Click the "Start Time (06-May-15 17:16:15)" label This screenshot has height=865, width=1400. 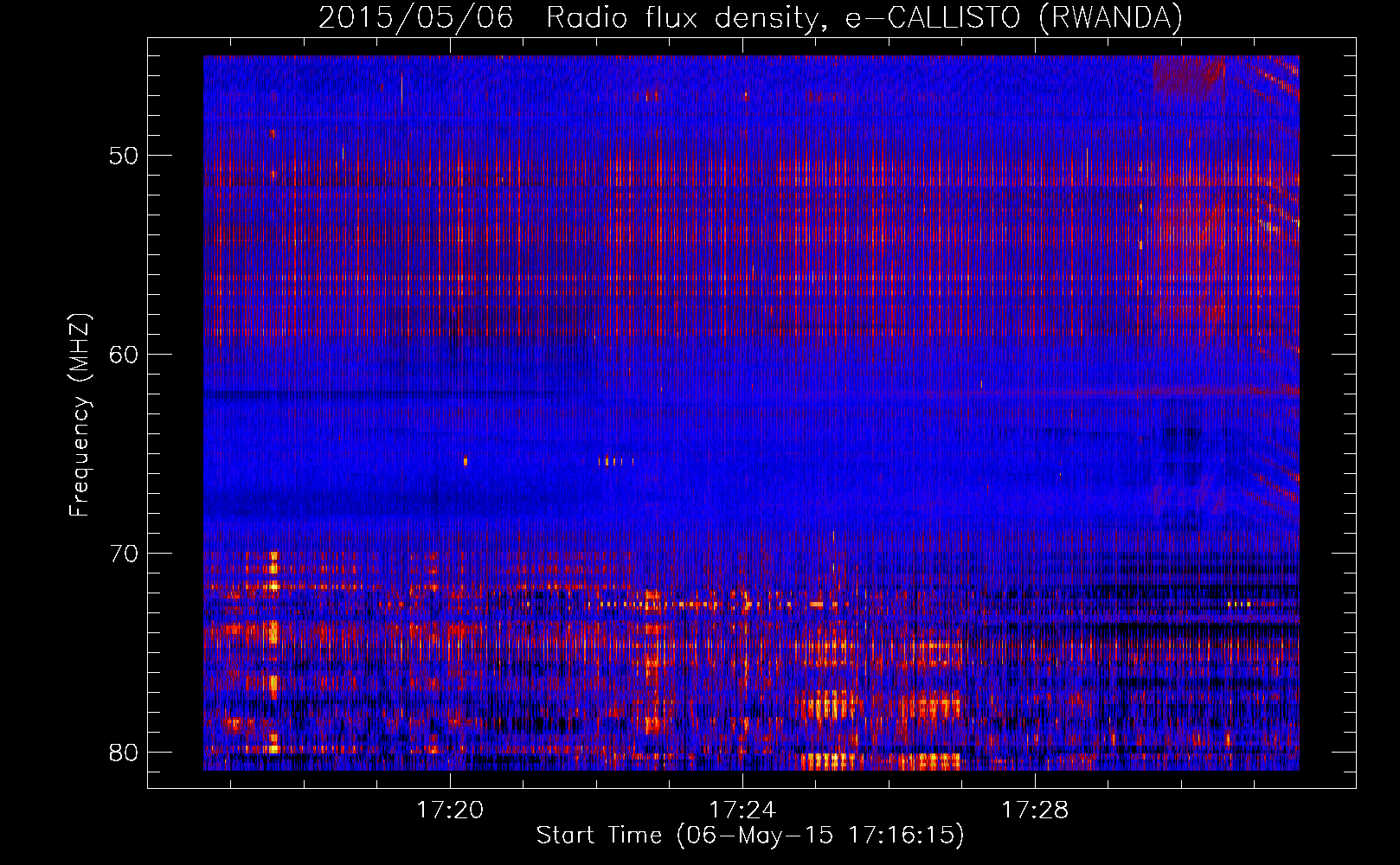tap(750, 835)
